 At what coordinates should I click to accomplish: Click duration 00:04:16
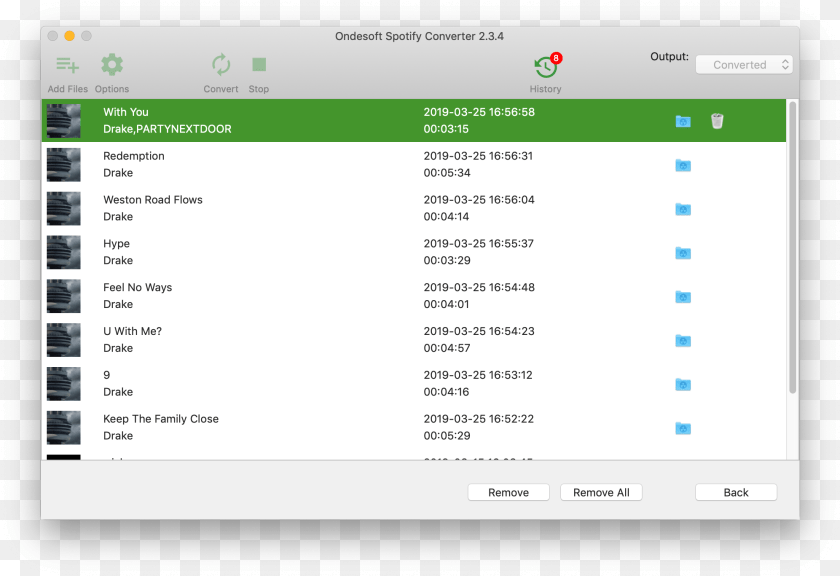[446, 392]
